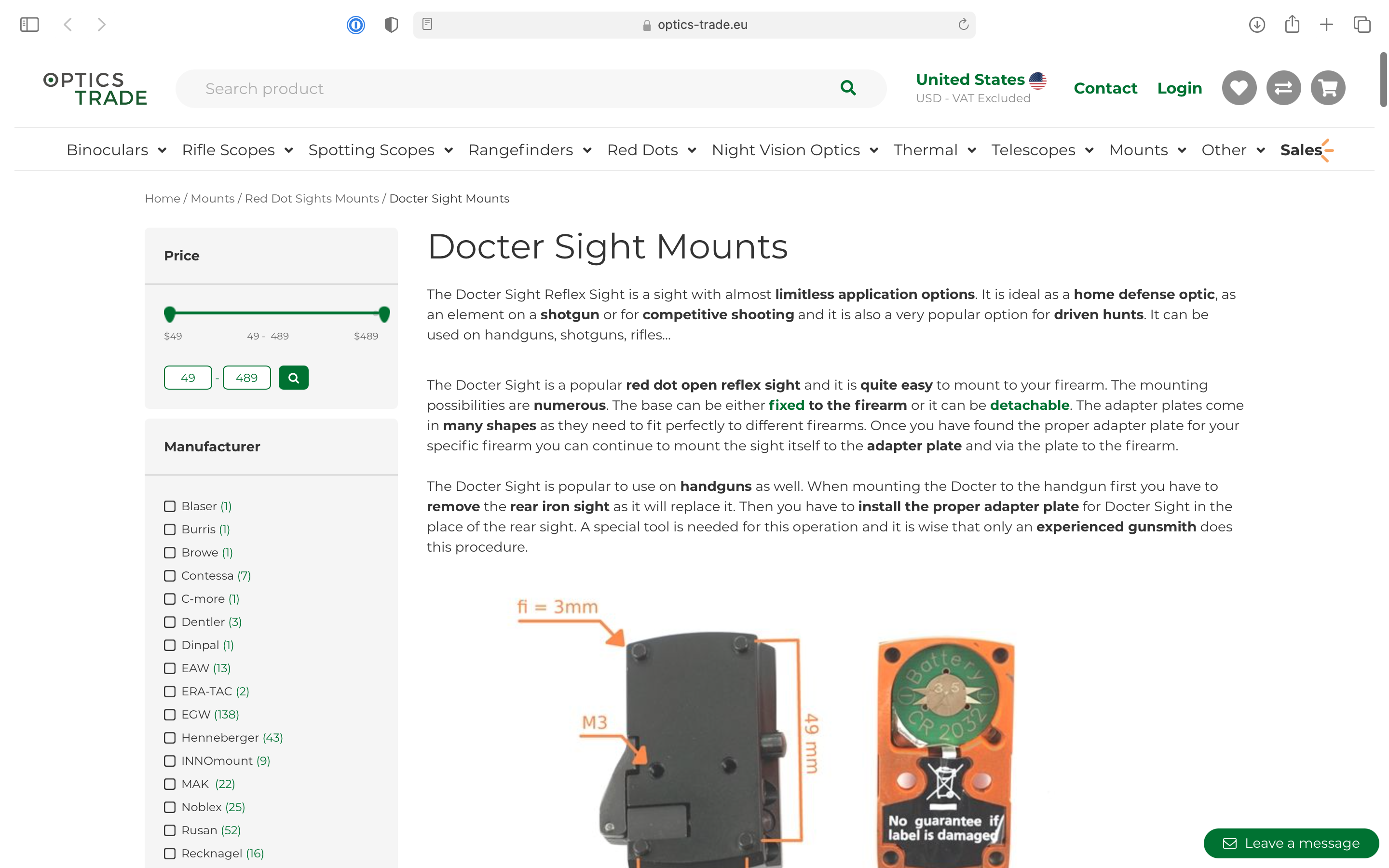Image resolution: width=1389 pixels, height=868 pixels.
Task: Open the compare products arrows icon
Action: (1283, 88)
